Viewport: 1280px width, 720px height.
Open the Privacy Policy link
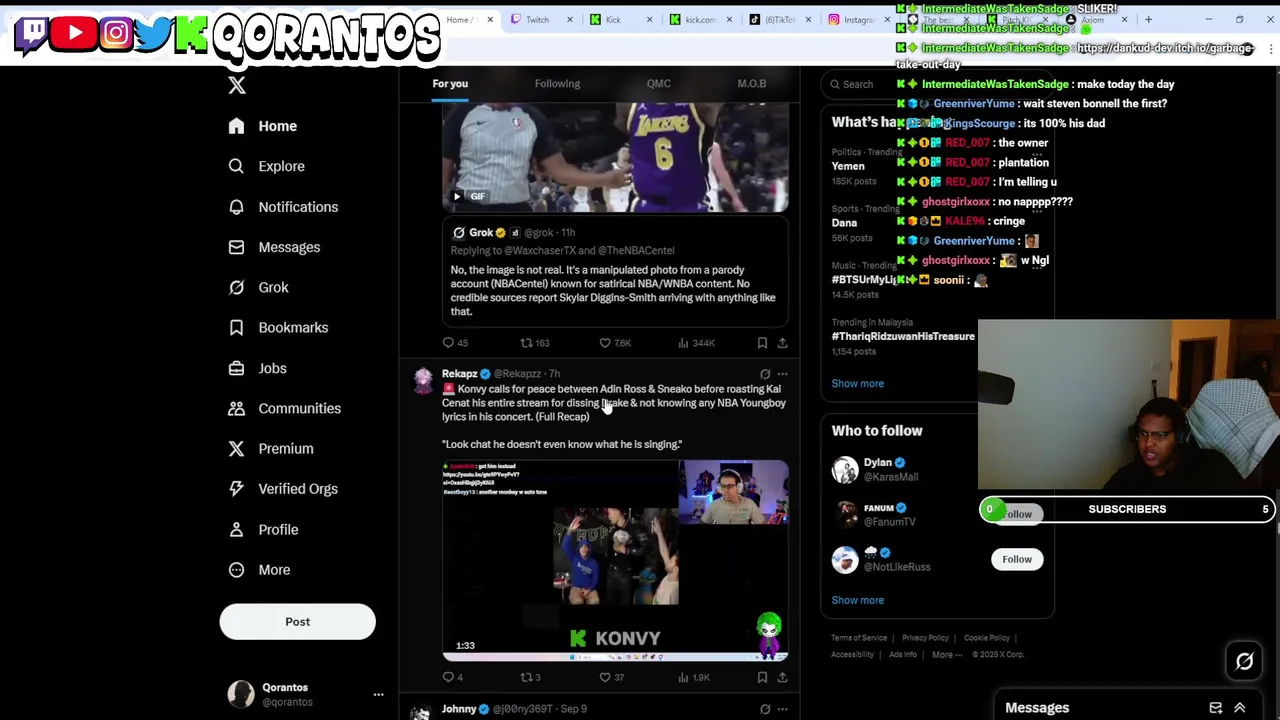(x=925, y=638)
